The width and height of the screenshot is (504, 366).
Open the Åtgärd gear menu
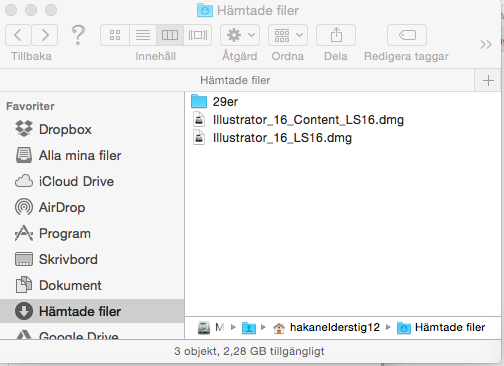(x=240, y=35)
